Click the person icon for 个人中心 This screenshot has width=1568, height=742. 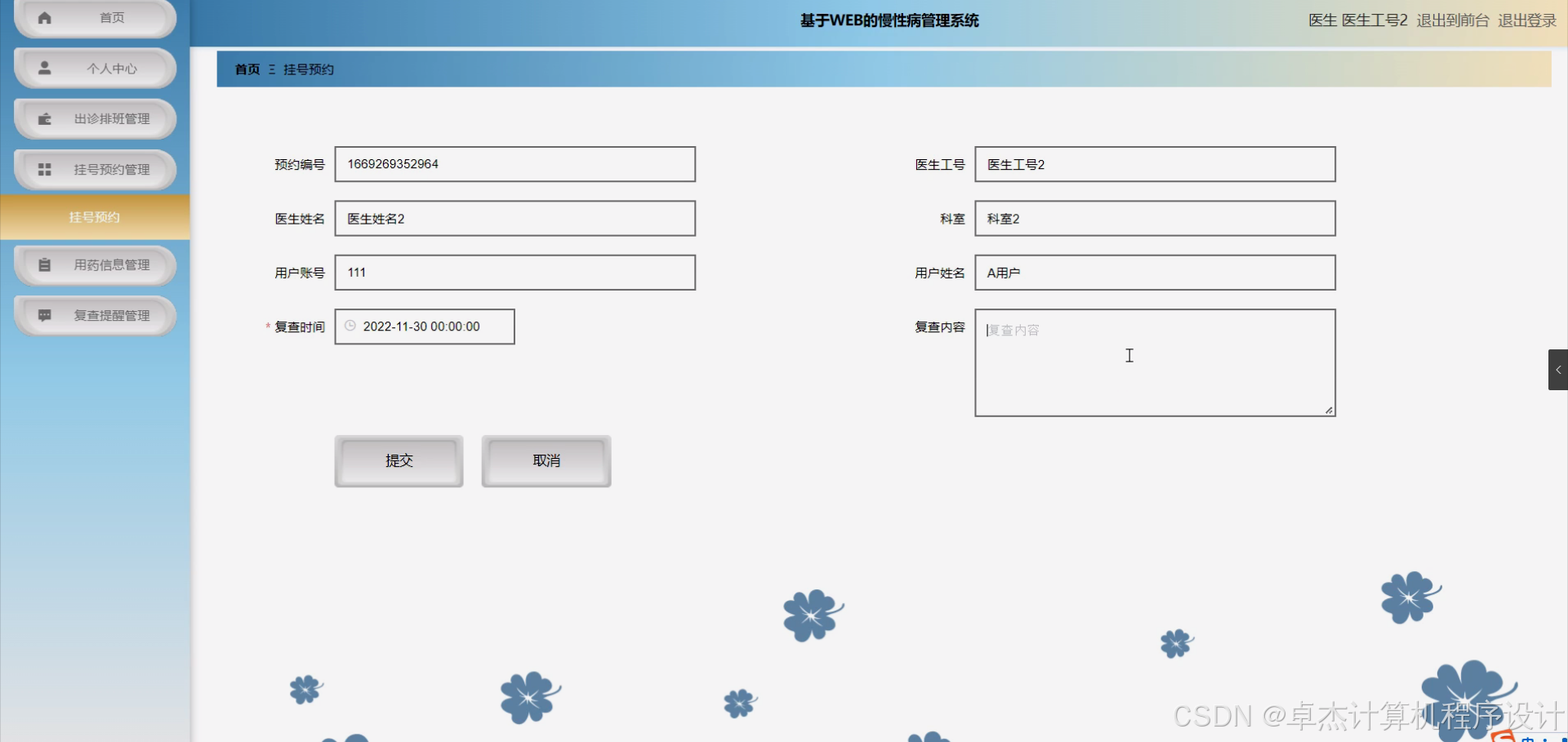(45, 68)
